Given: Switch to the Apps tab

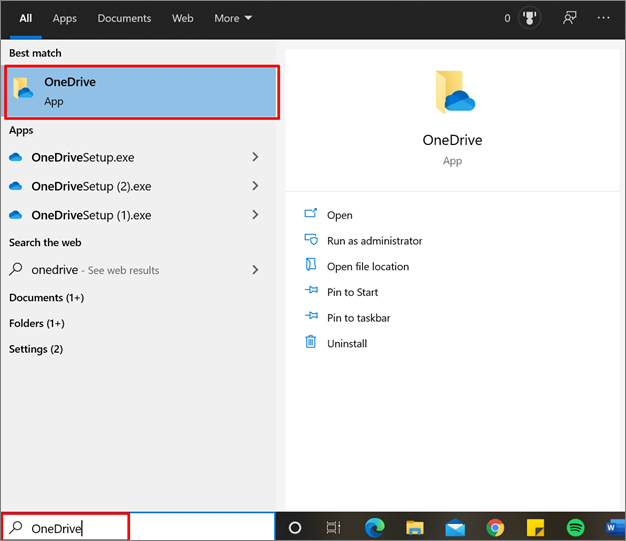Looking at the screenshot, I should click(65, 18).
